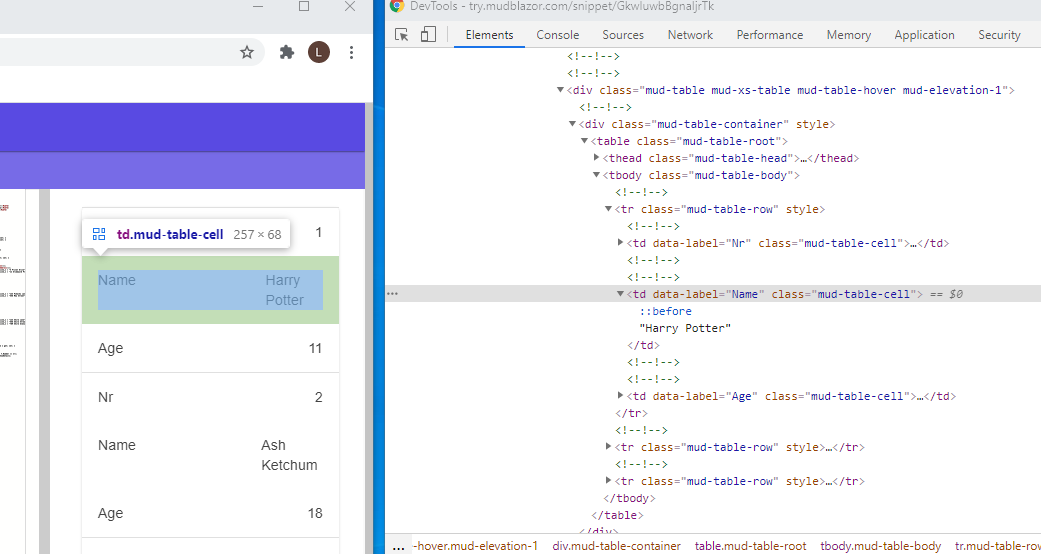
Task: Select the closing </table> tag
Action: coord(617,515)
